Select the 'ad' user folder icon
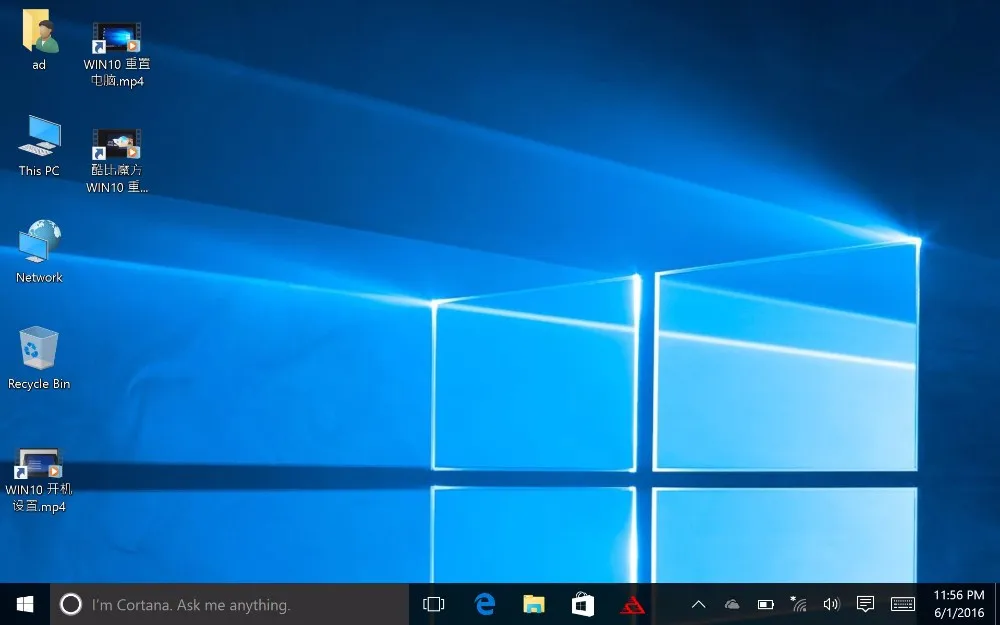This screenshot has width=1000, height=625. [x=39, y=40]
